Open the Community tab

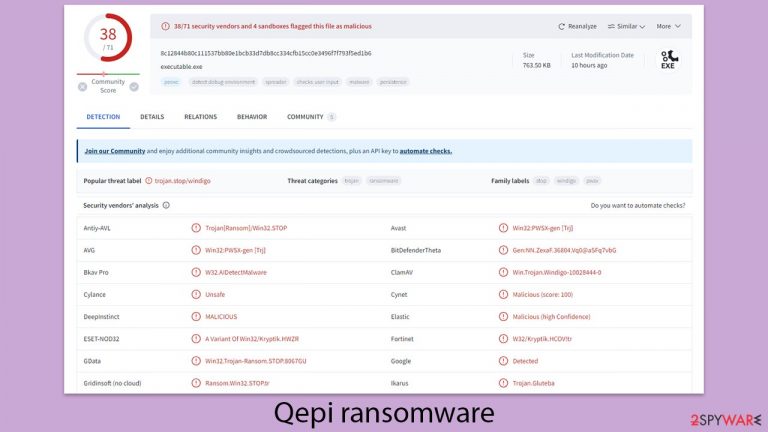coord(311,117)
